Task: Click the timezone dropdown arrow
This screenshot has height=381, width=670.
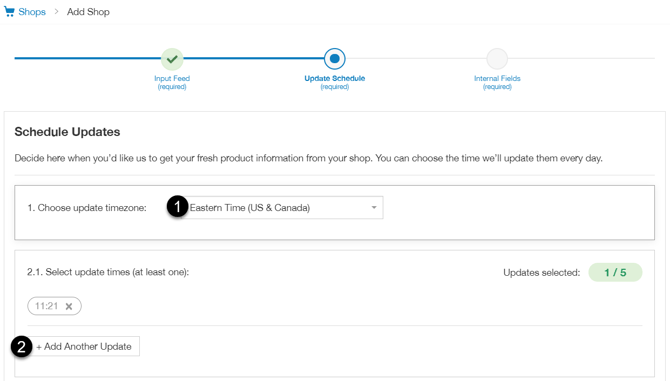Action: (374, 208)
